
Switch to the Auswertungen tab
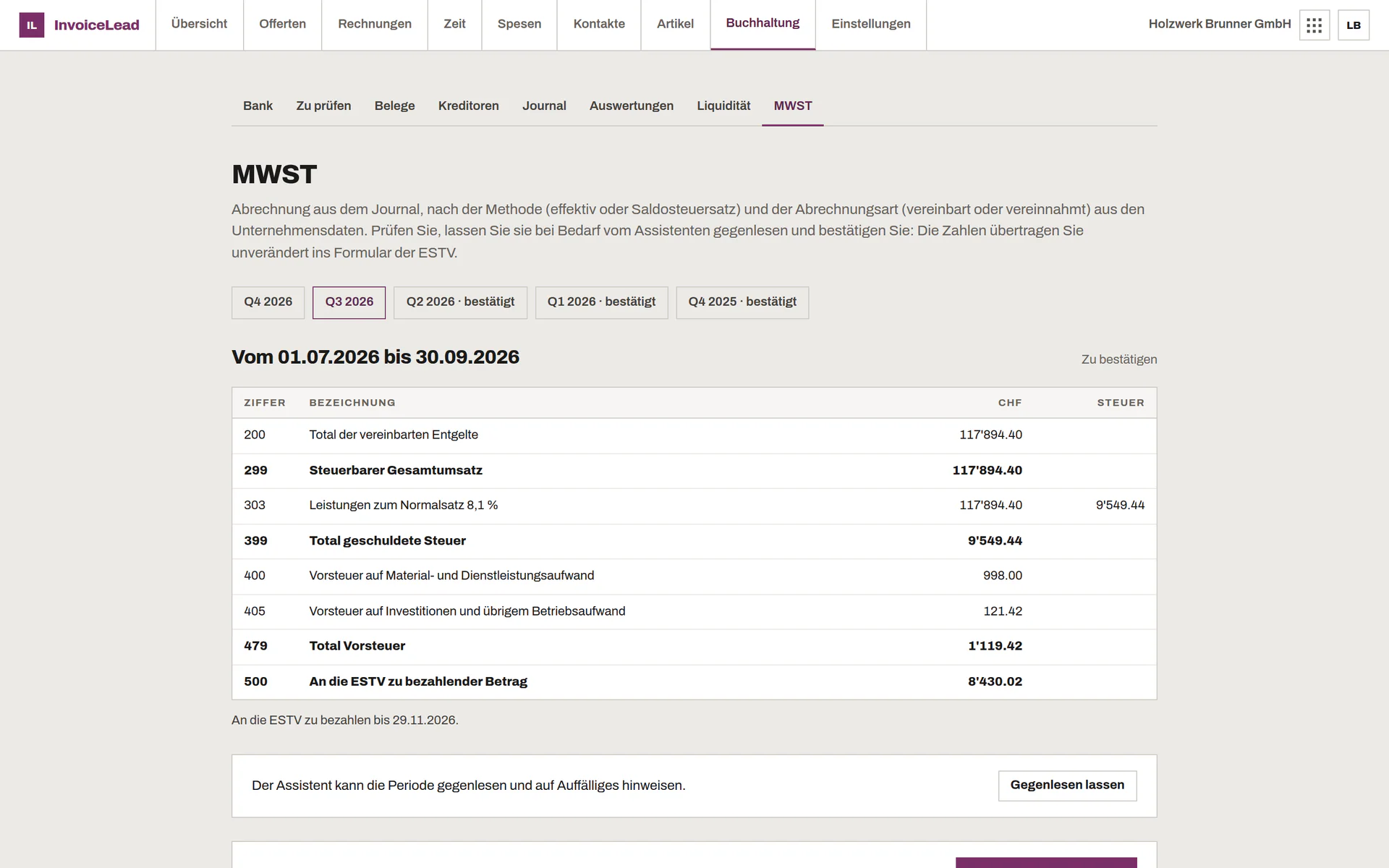tap(631, 106)
